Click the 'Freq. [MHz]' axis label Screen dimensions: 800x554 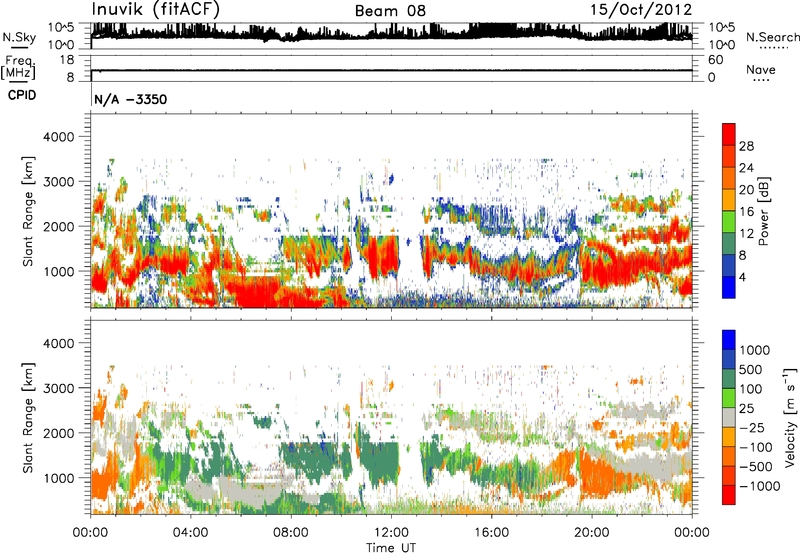coord(18,68)
